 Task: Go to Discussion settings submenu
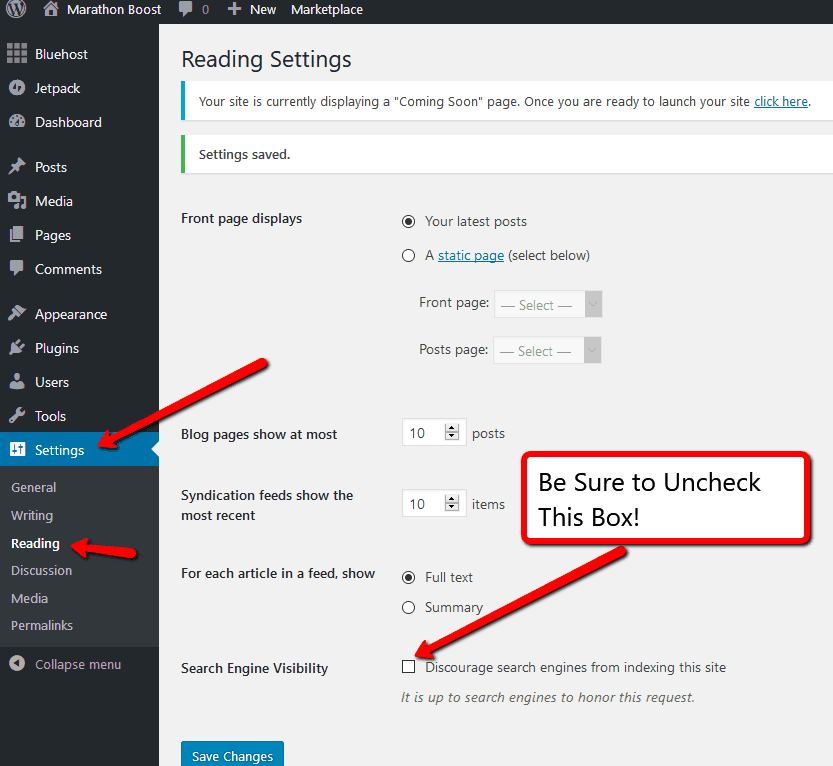pos(41,571)
